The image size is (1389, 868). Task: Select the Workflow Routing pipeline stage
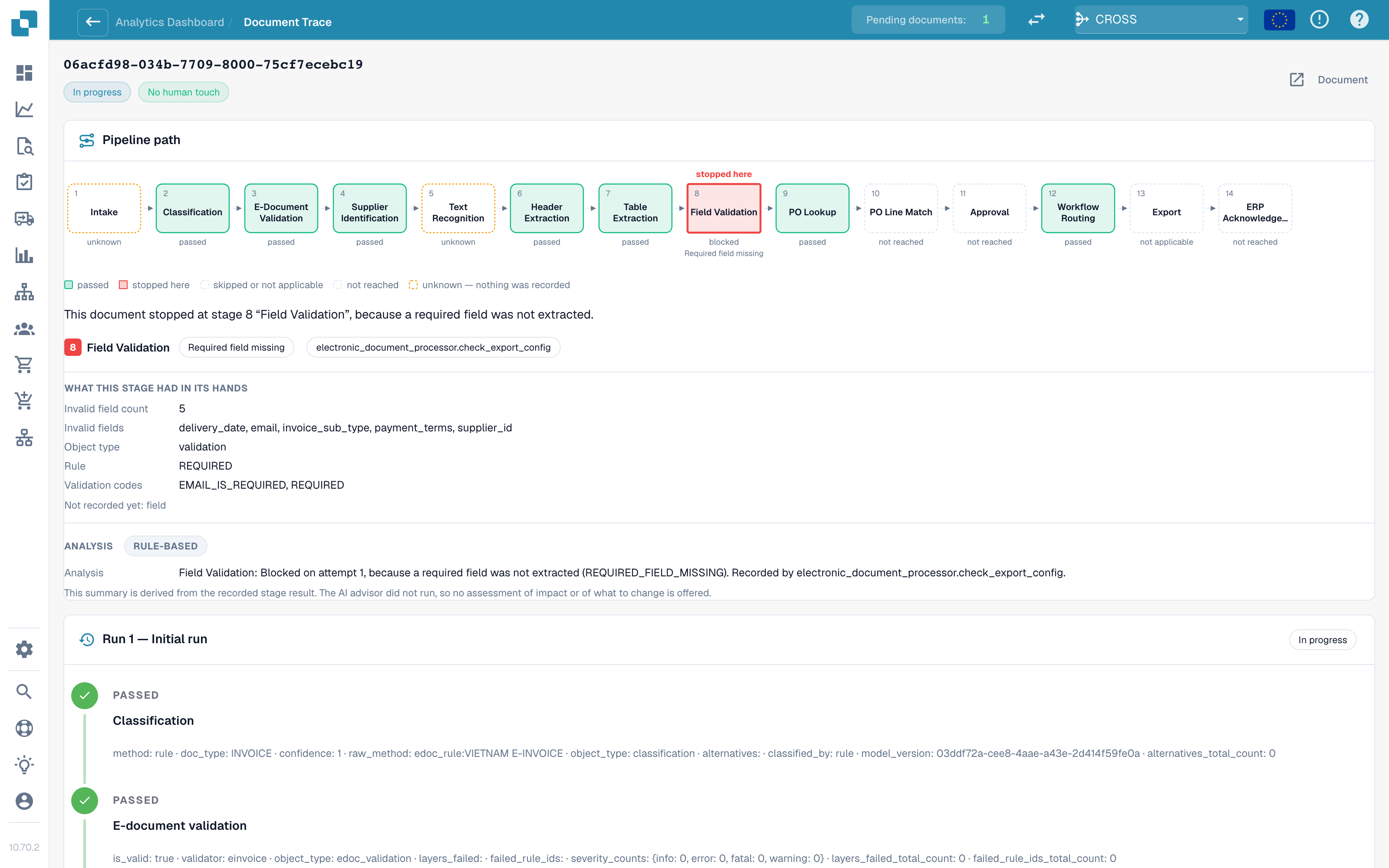(1078, 208)
